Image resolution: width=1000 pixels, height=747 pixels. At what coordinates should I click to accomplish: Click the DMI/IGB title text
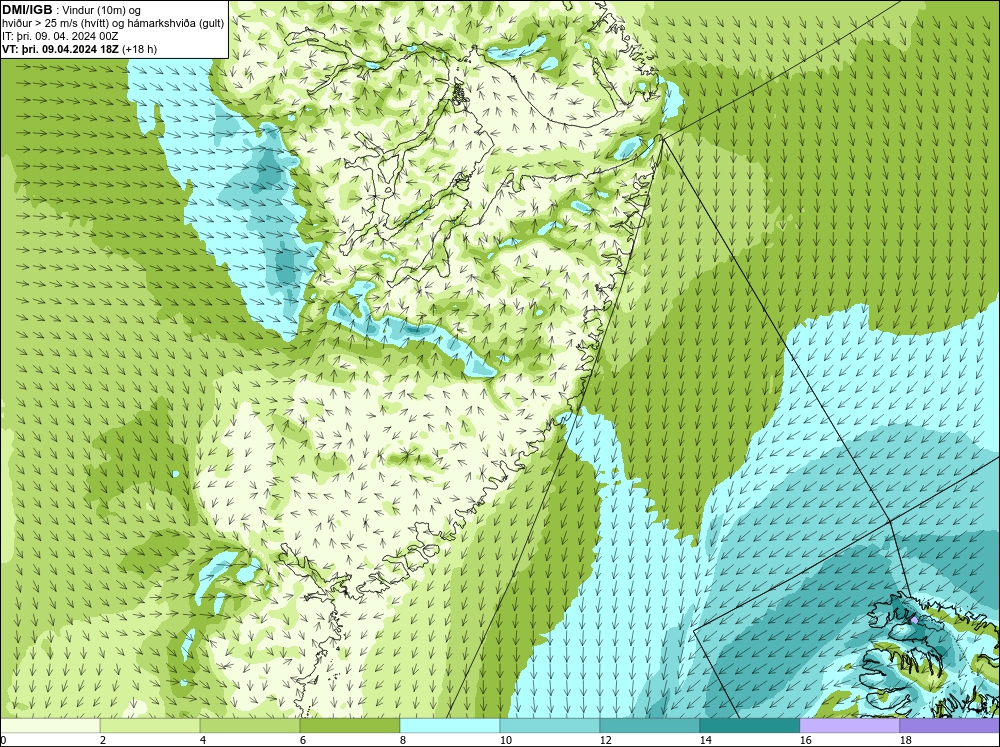27,10
